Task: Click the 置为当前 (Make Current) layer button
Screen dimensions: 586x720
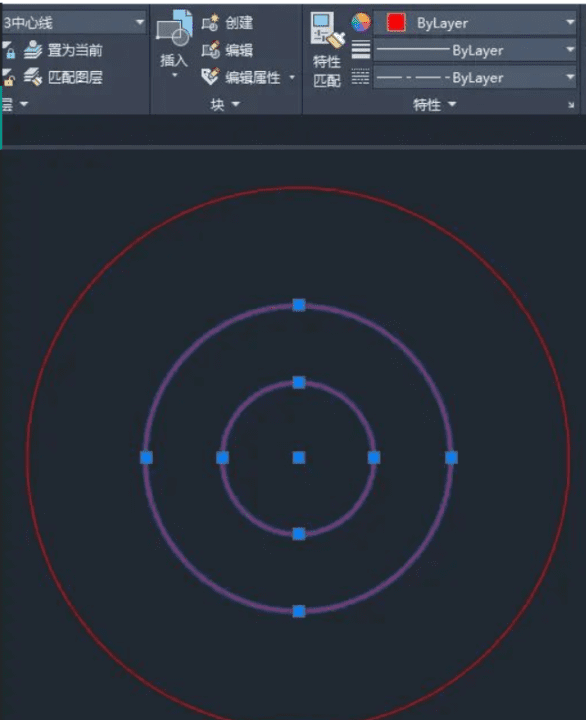Action: point(63,50)
